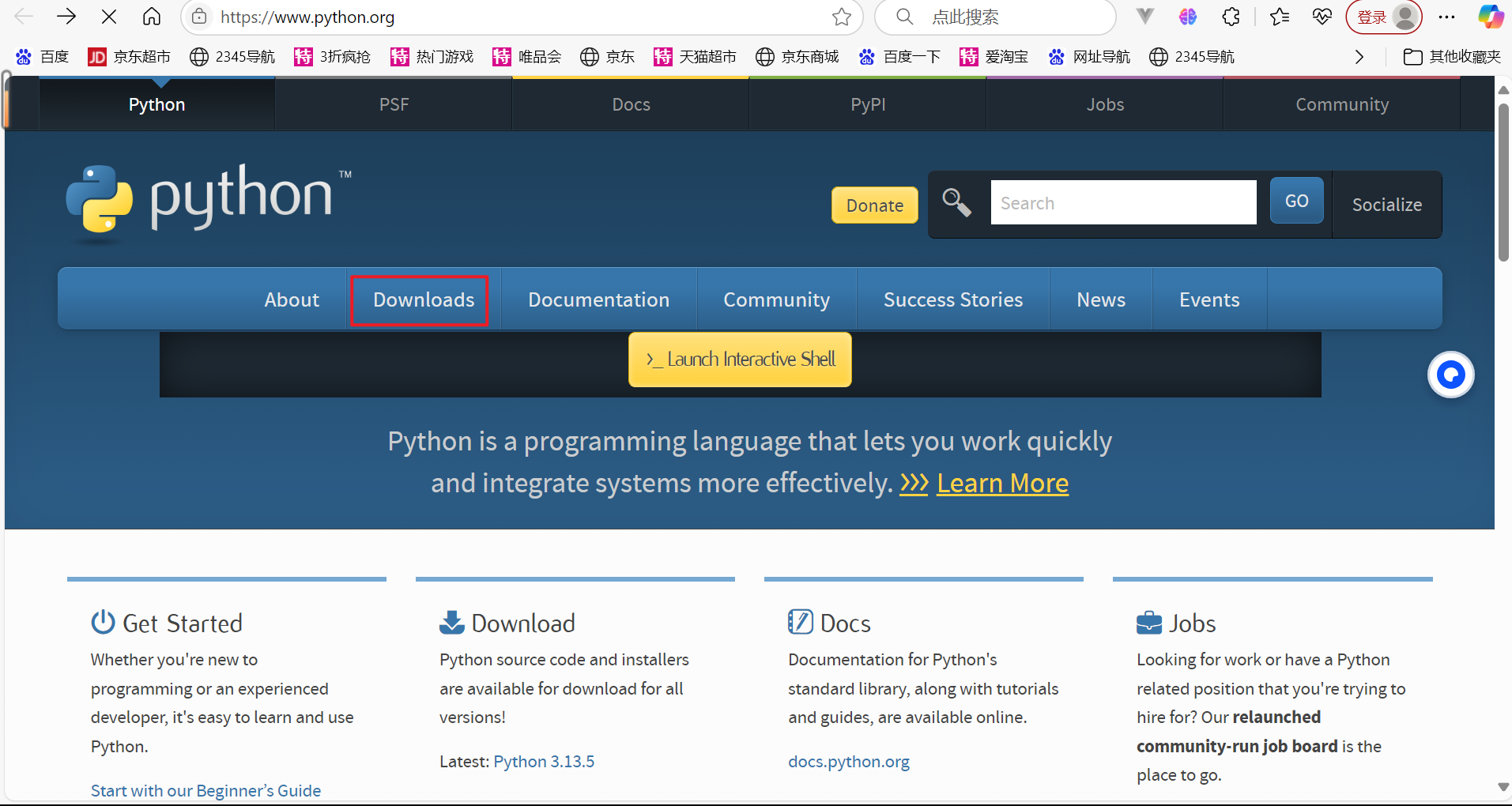1512x806 pixels.
Task: Click the Python 3.13.5 link
Action: click(x=544, y=762)
